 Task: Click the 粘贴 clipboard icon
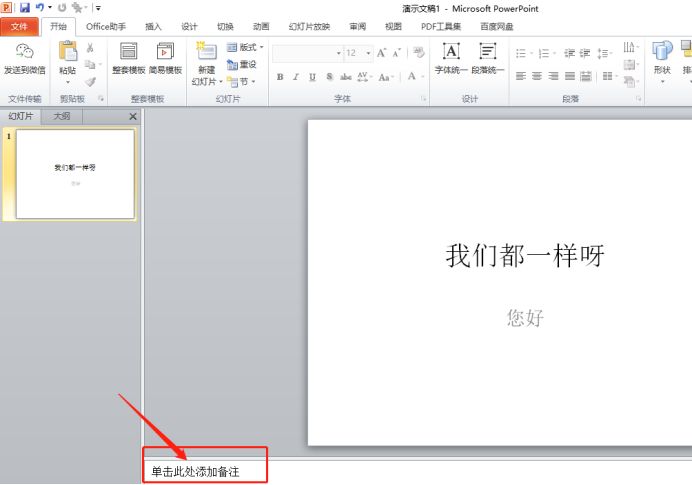[68, 51]
